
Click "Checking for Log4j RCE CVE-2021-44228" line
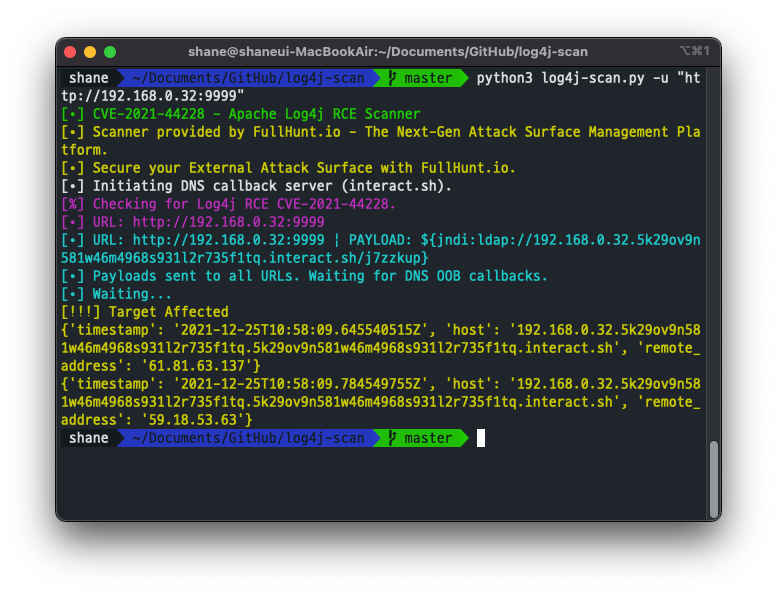tap(228, 204)
